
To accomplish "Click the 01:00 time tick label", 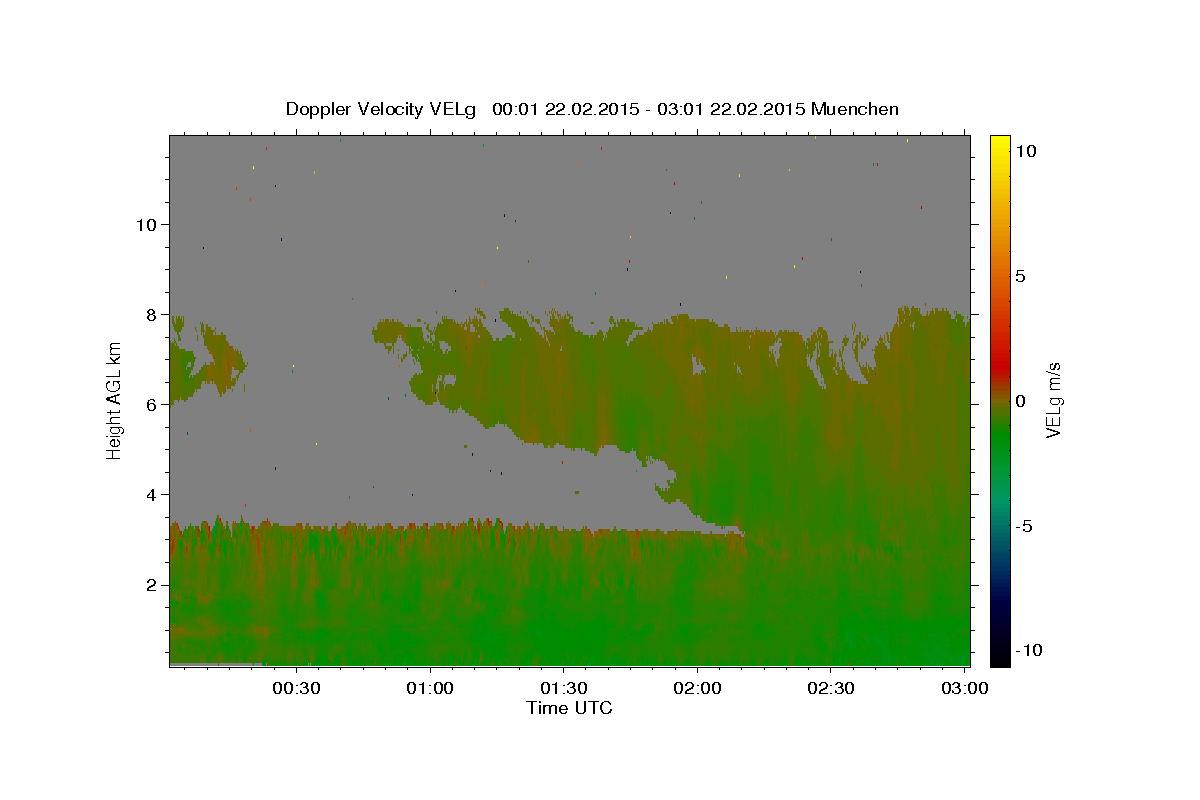I will (430, 688).
